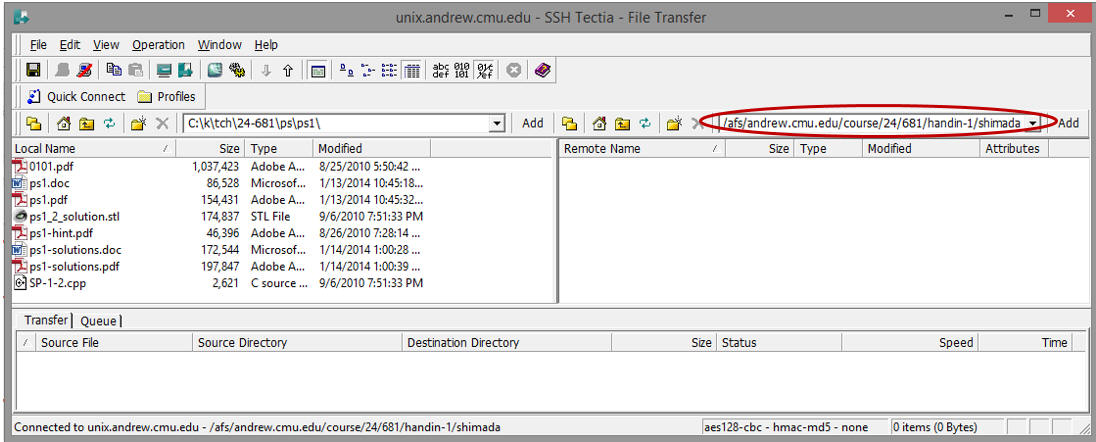
Task: Create new local folder icon
Action: [x=138, y=123]
